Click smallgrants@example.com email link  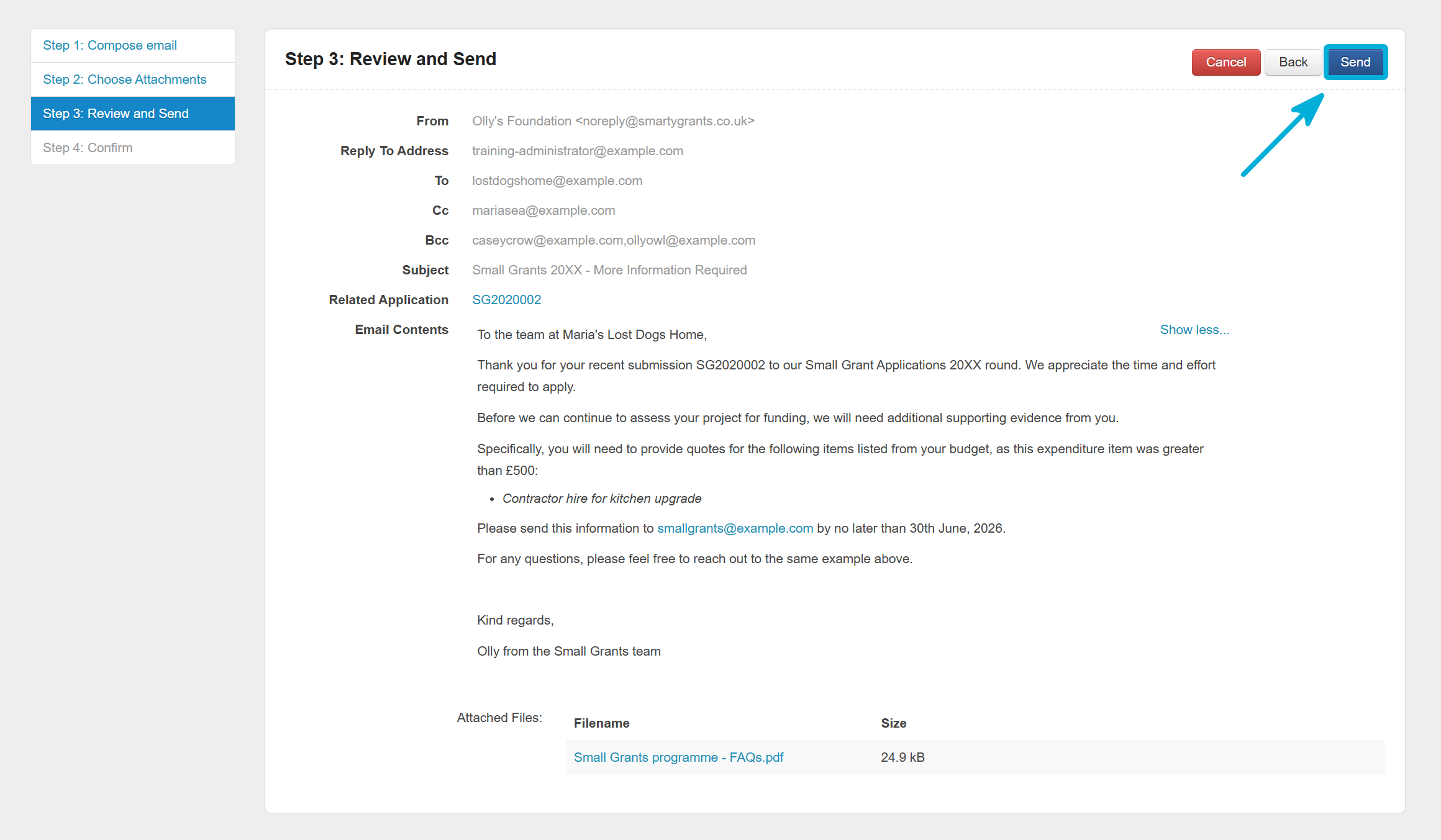(x=735, y=528)
